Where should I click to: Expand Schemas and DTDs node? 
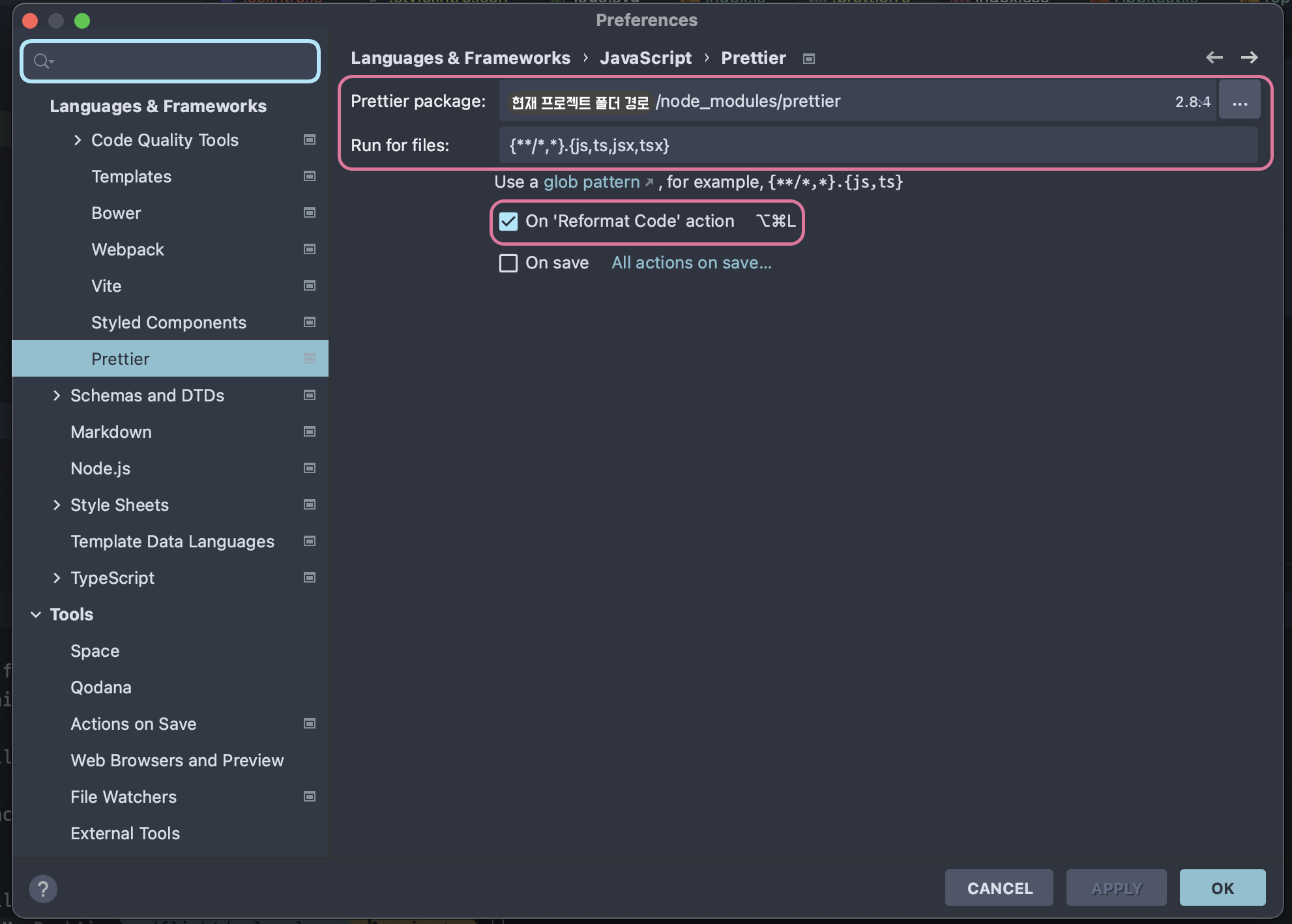tap(57, 396)
